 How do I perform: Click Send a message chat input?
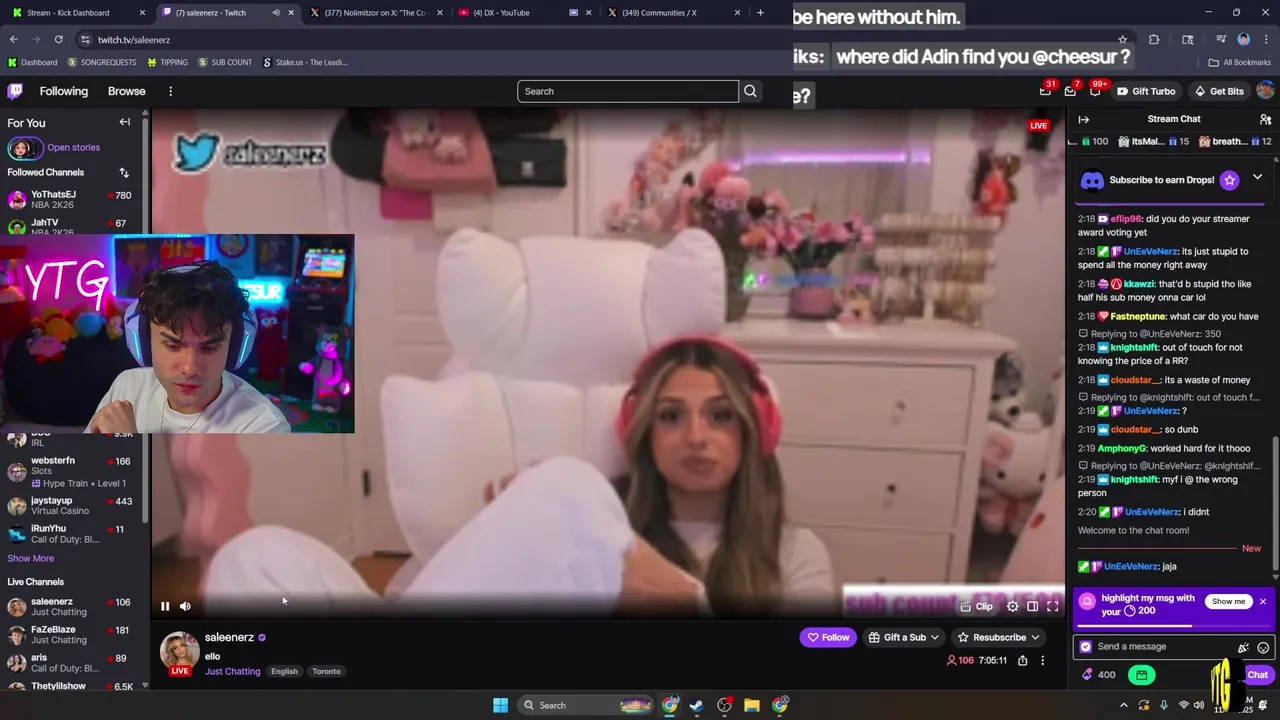point(1160,647)
